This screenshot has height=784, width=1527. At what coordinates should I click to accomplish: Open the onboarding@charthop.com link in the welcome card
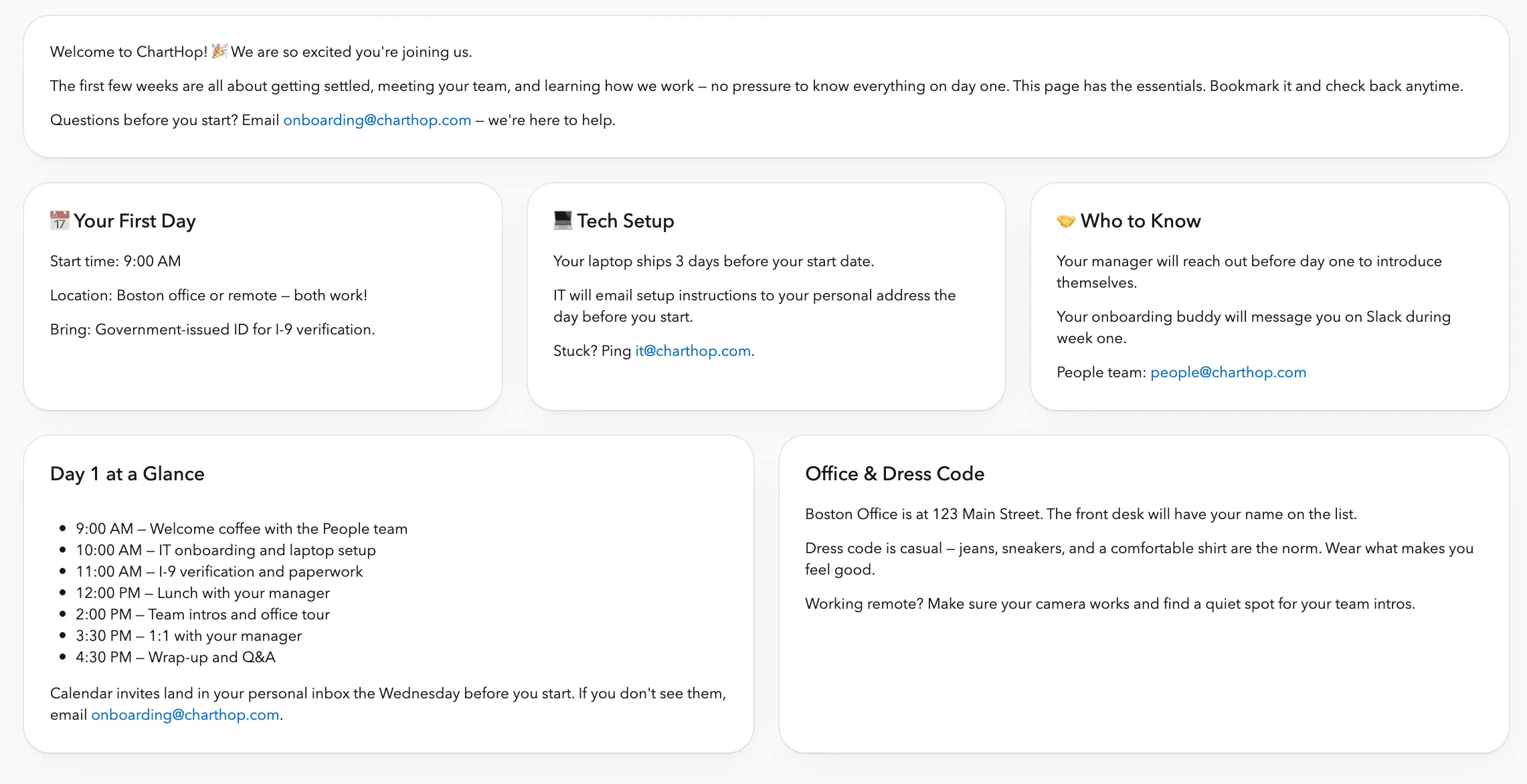click(377, 120)
